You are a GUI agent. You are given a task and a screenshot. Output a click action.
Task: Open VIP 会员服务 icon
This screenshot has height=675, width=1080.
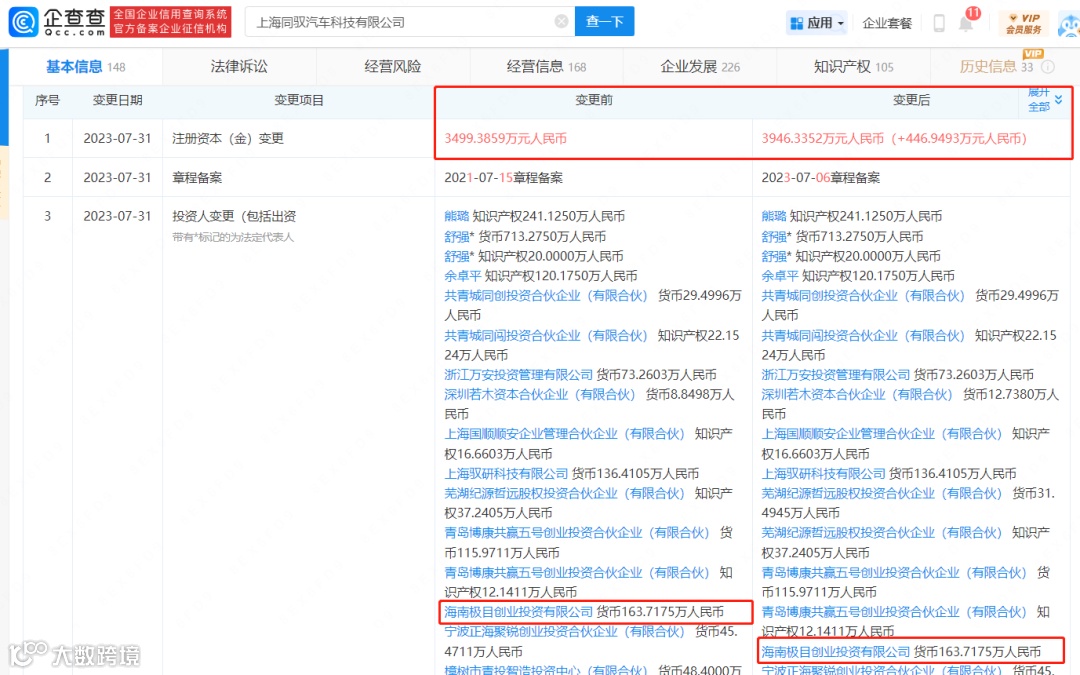tap(1024, 23)
